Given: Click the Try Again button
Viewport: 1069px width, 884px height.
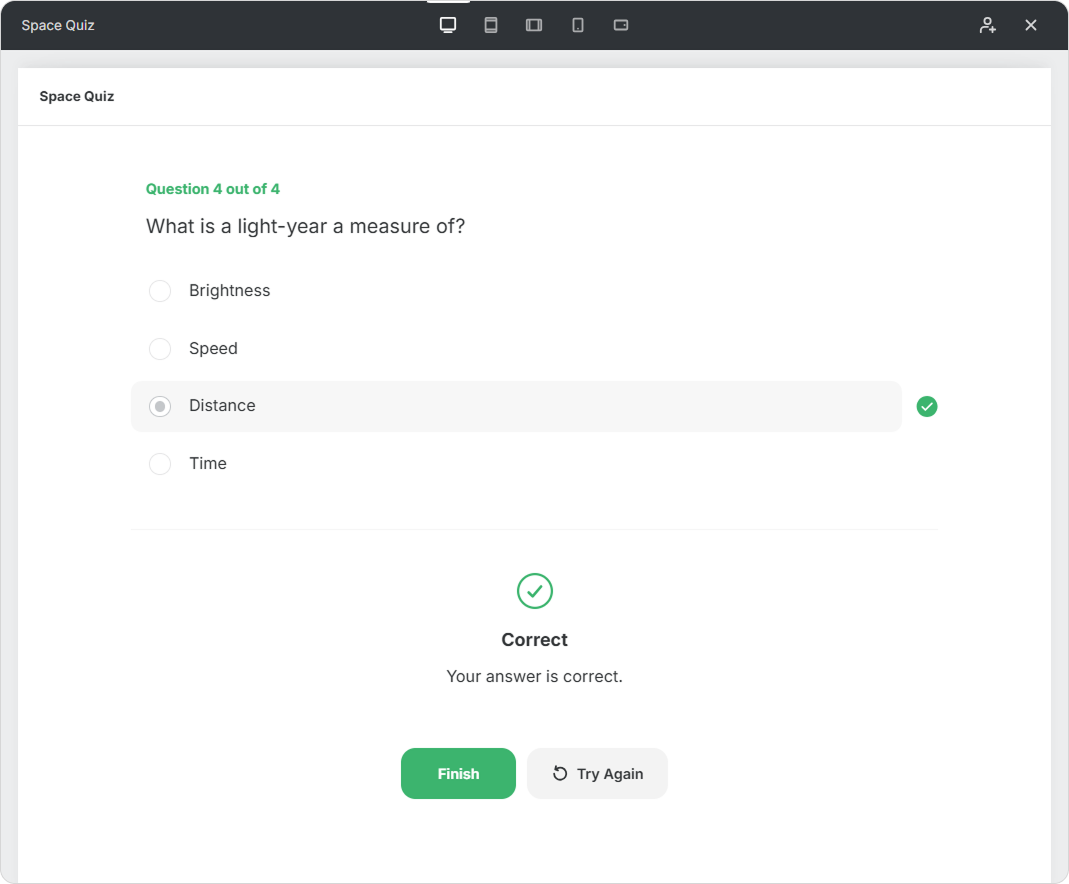Looking at the screenshot, I should pyautogui.click(x=597, y=774).
